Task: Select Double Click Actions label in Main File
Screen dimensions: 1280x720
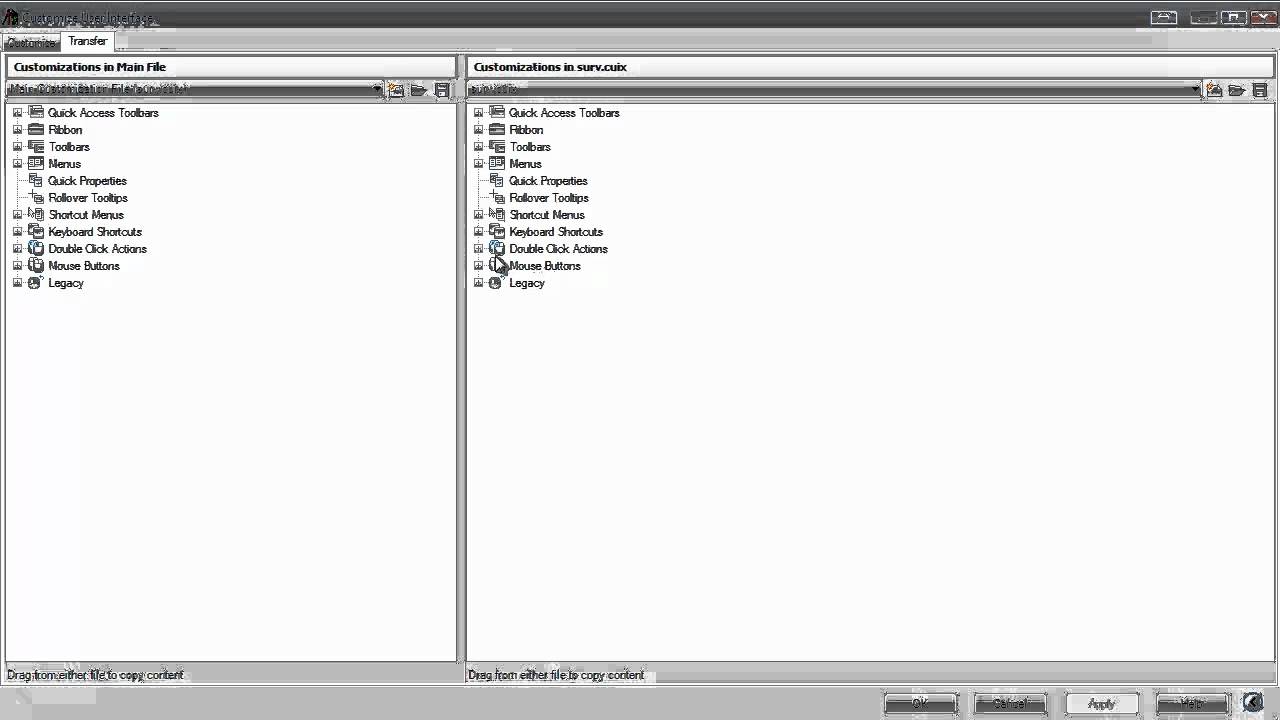Action: (x=97, y=249)
